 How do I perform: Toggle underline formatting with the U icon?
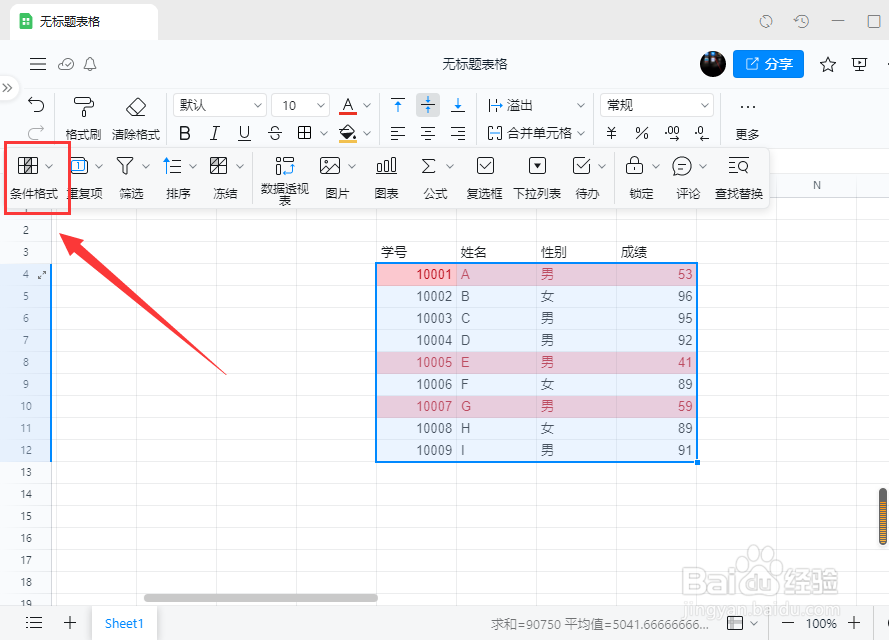242,132
